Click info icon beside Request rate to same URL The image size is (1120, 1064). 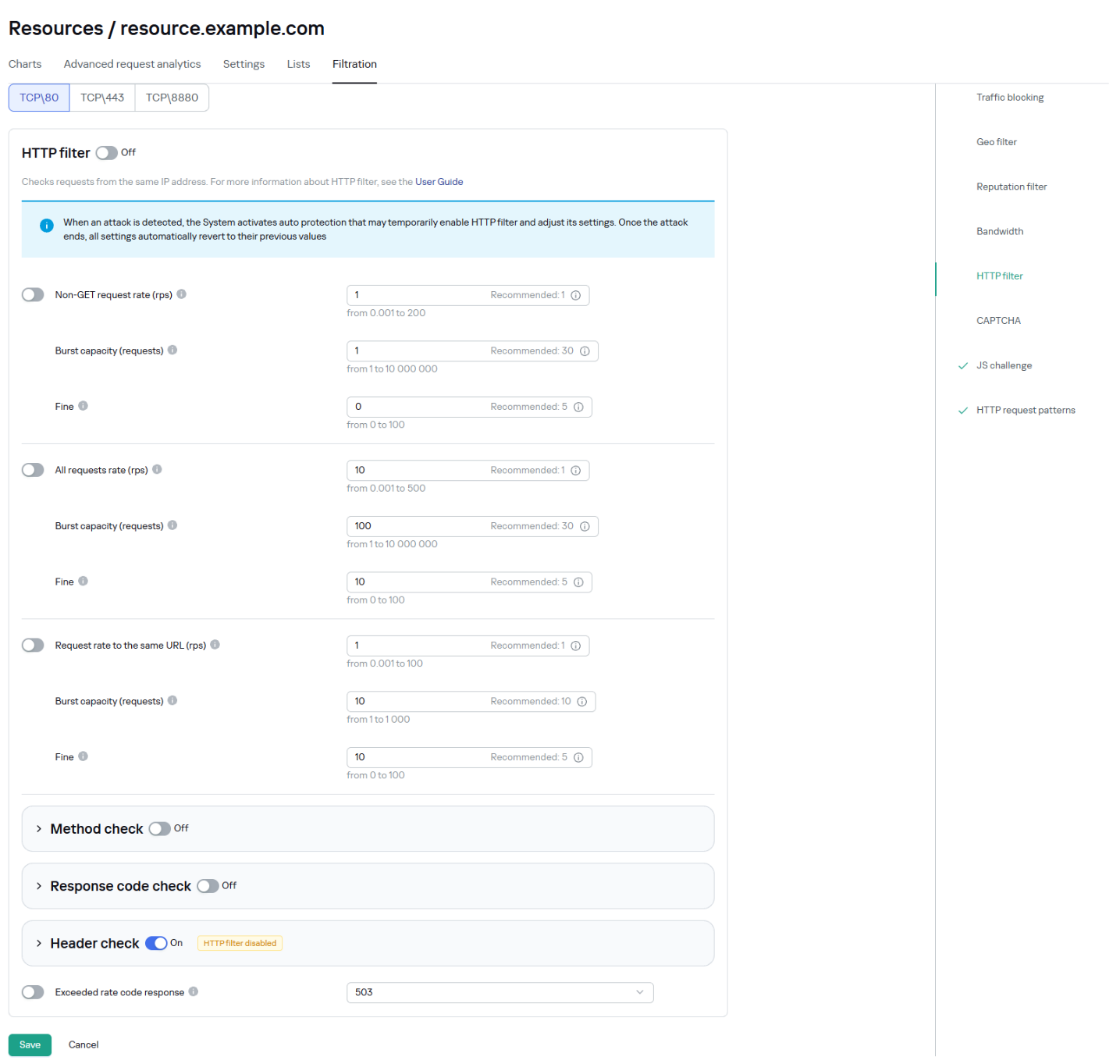pos(215,645)
